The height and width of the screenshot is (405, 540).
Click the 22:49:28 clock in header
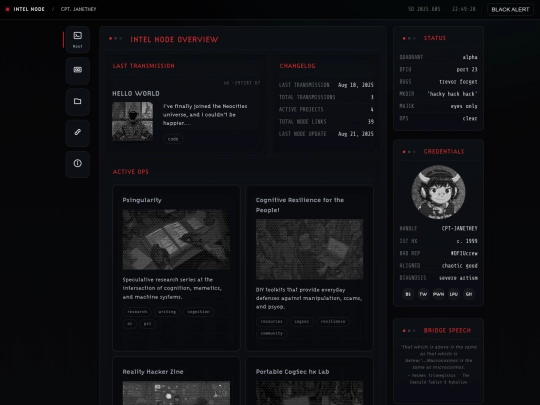464,9
